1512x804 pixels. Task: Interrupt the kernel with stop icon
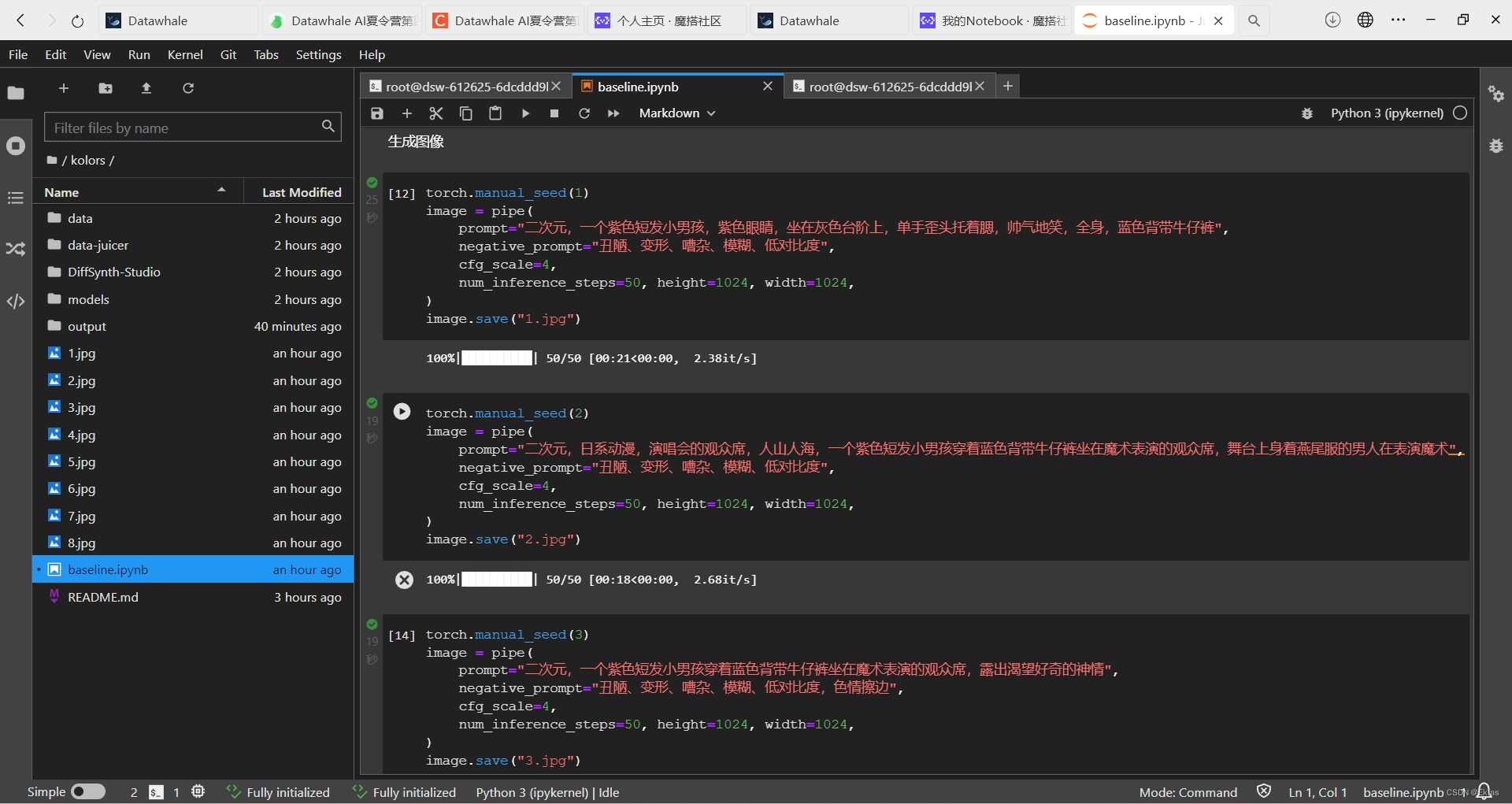[x=554, y=113]
